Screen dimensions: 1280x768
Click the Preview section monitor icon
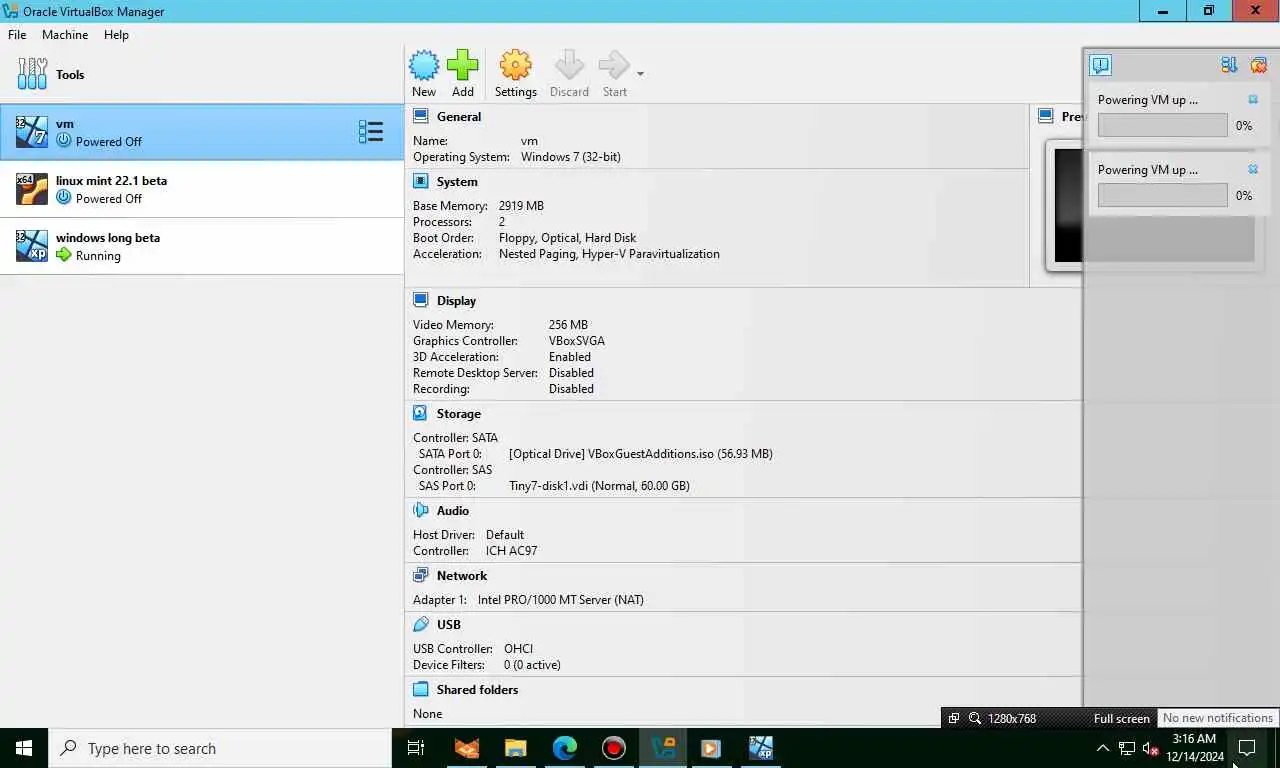pyautogui.click(x=1046, y=117)
